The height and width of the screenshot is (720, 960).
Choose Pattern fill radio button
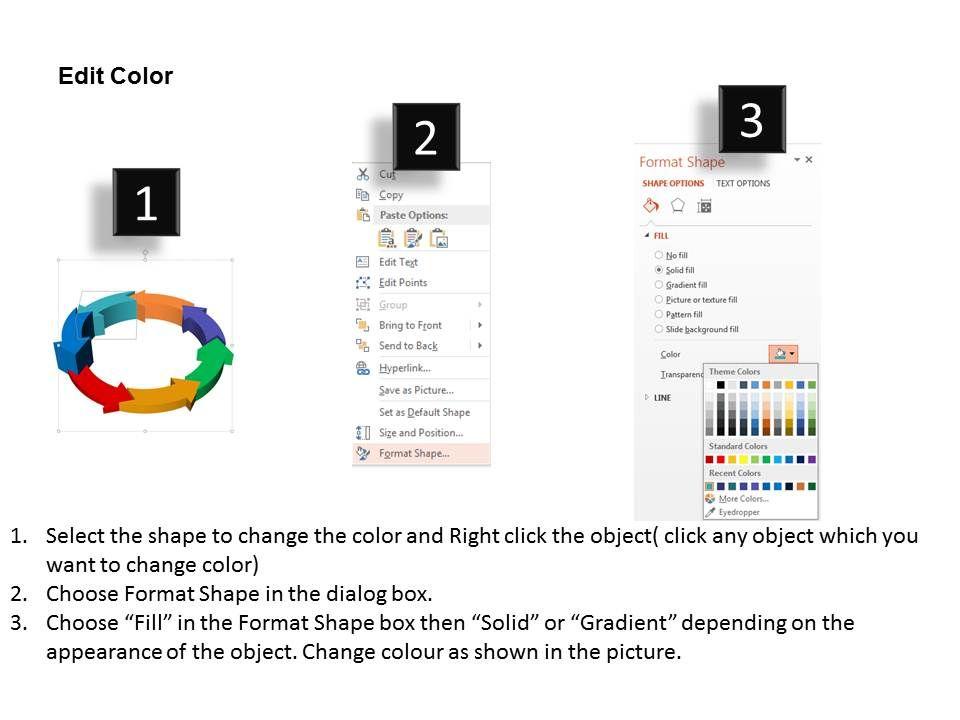coord(658,314)
